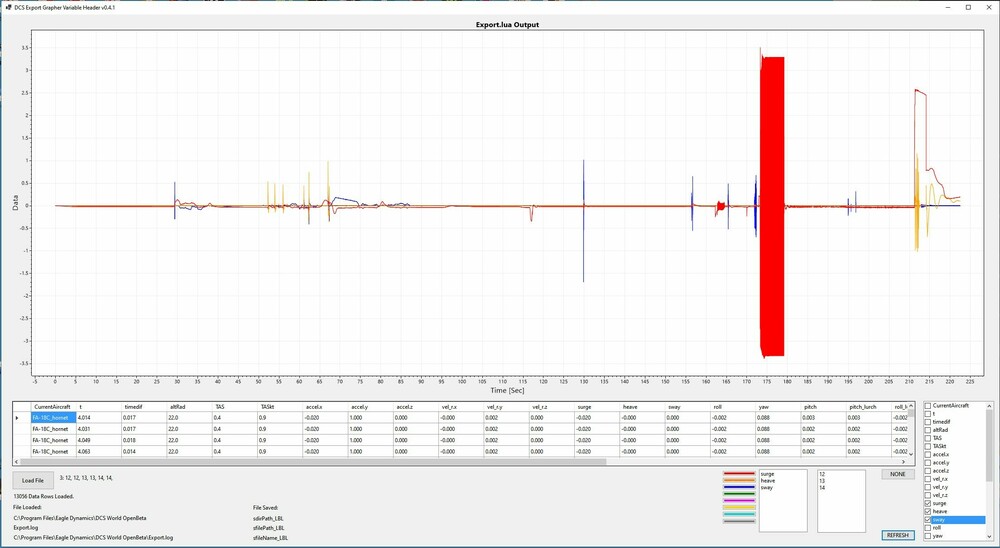Select surge in plotted series list

pyautogui.click(x=767, y=474)
